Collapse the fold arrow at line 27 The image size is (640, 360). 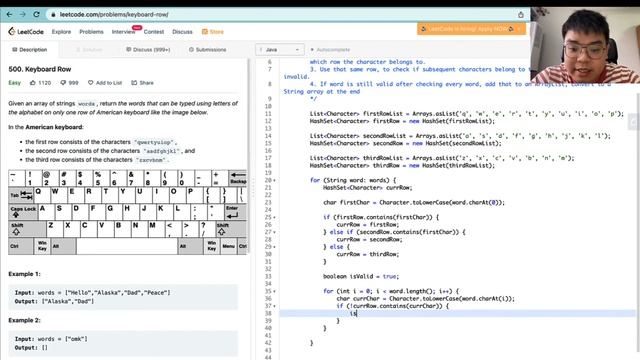(274, 232)
